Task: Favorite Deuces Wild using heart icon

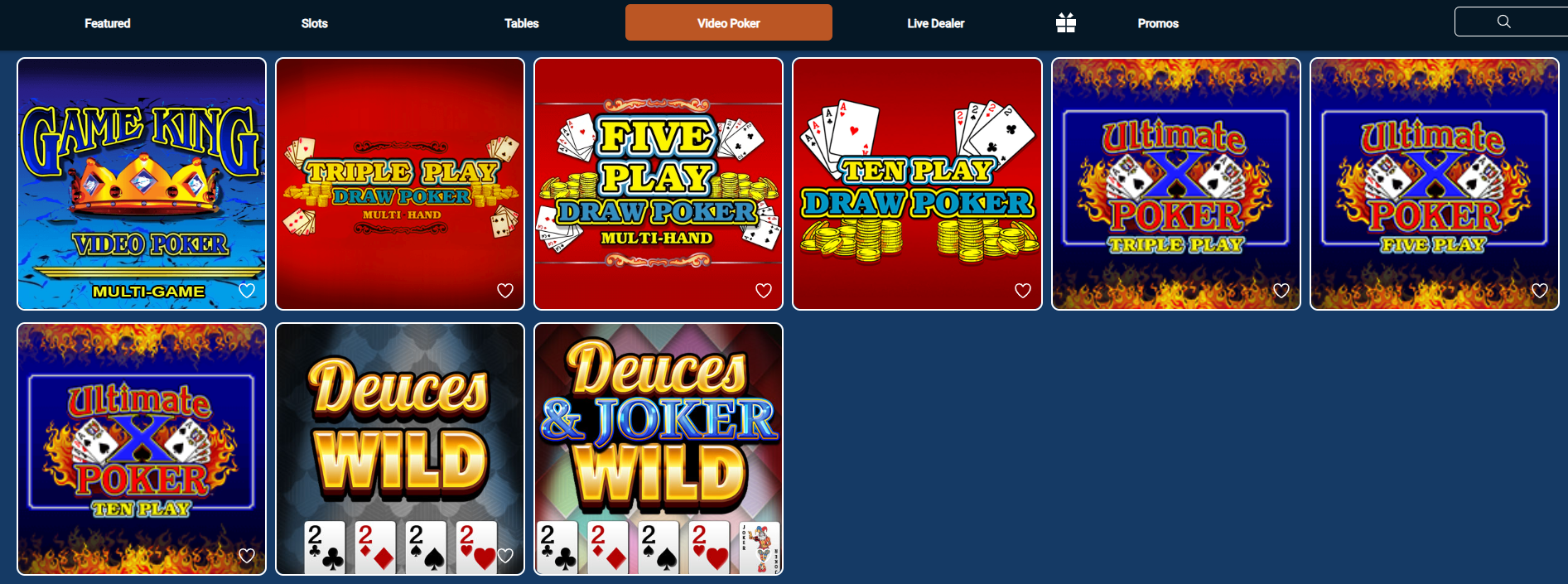Action: pyautogui.click(x=505, y=556)
